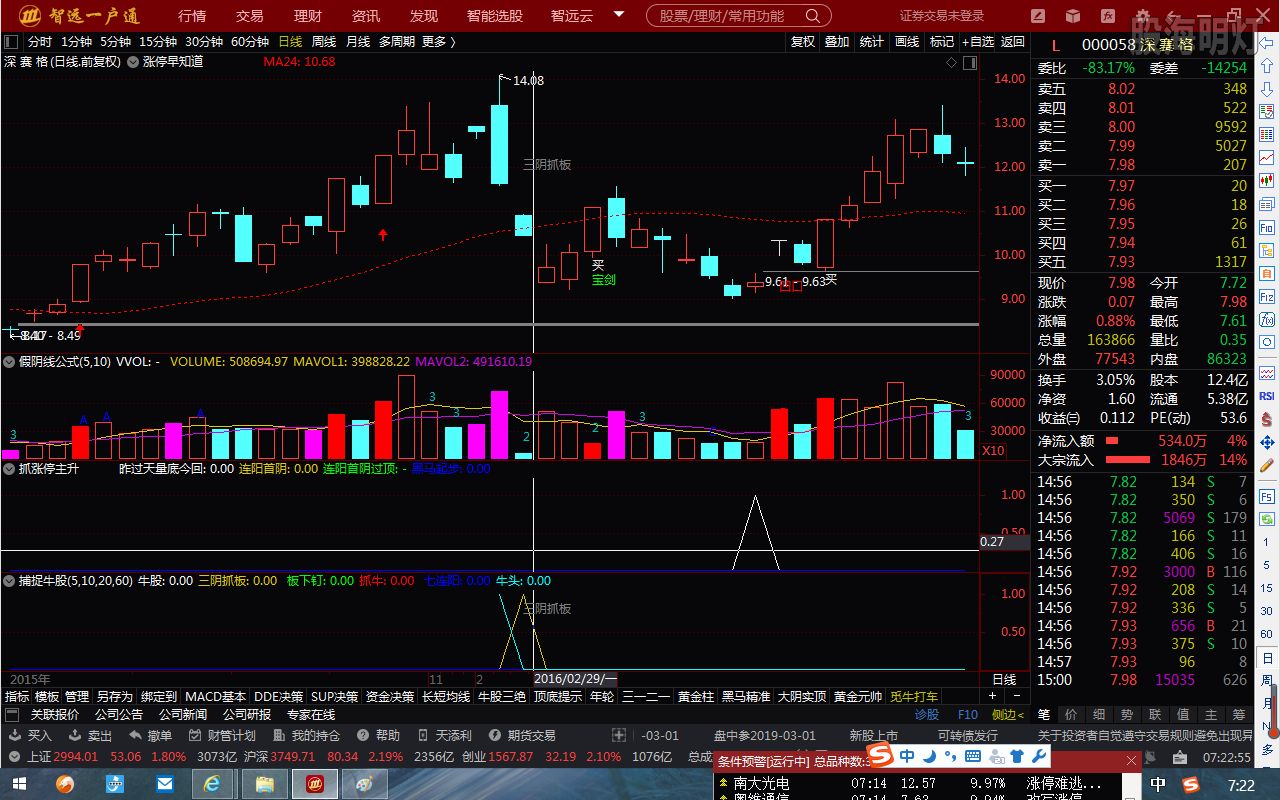Switch to the 笔 tick detail tab

(1043, 715)
